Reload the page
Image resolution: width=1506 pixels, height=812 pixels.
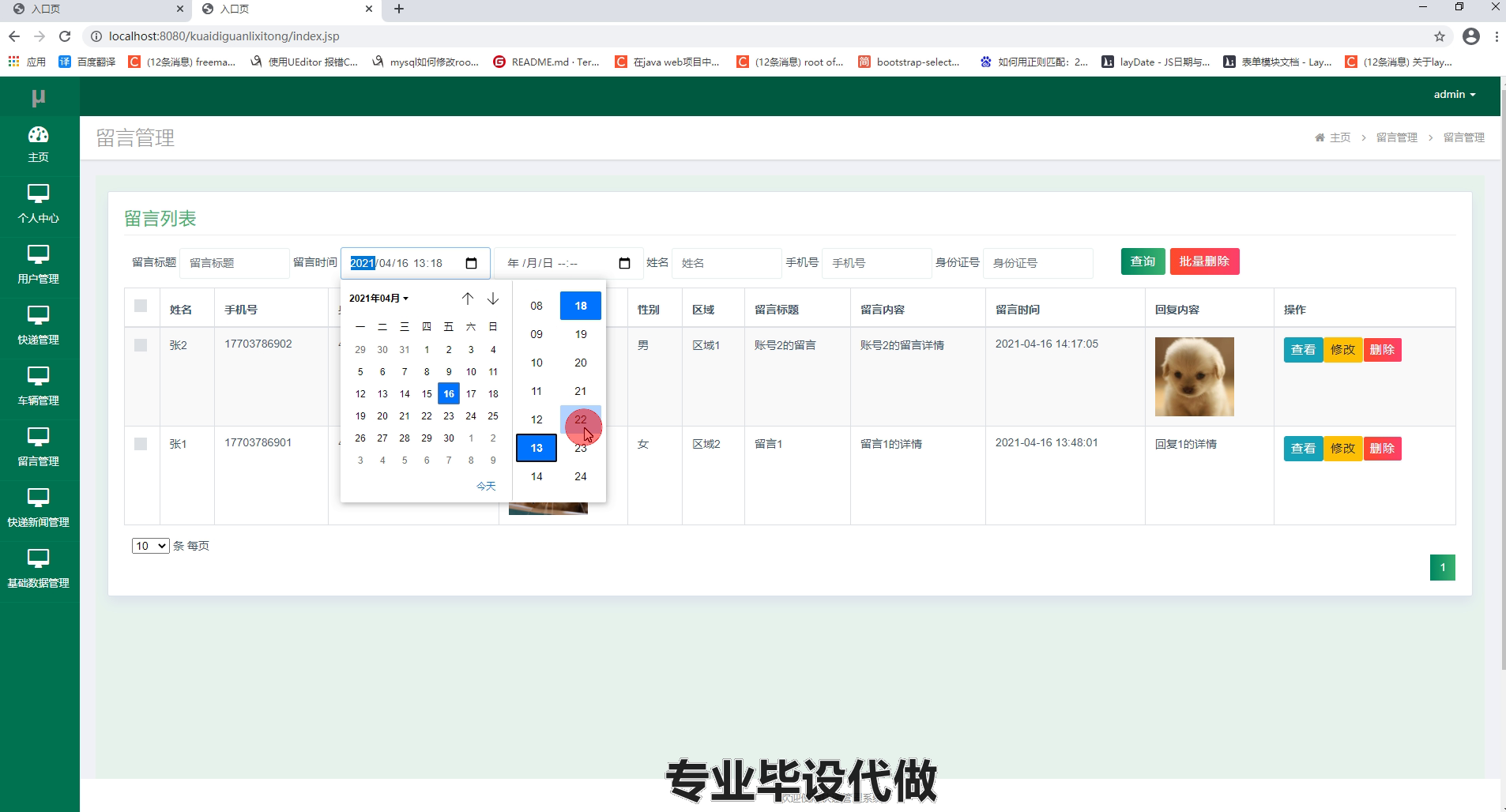click(x=65, y=36)
